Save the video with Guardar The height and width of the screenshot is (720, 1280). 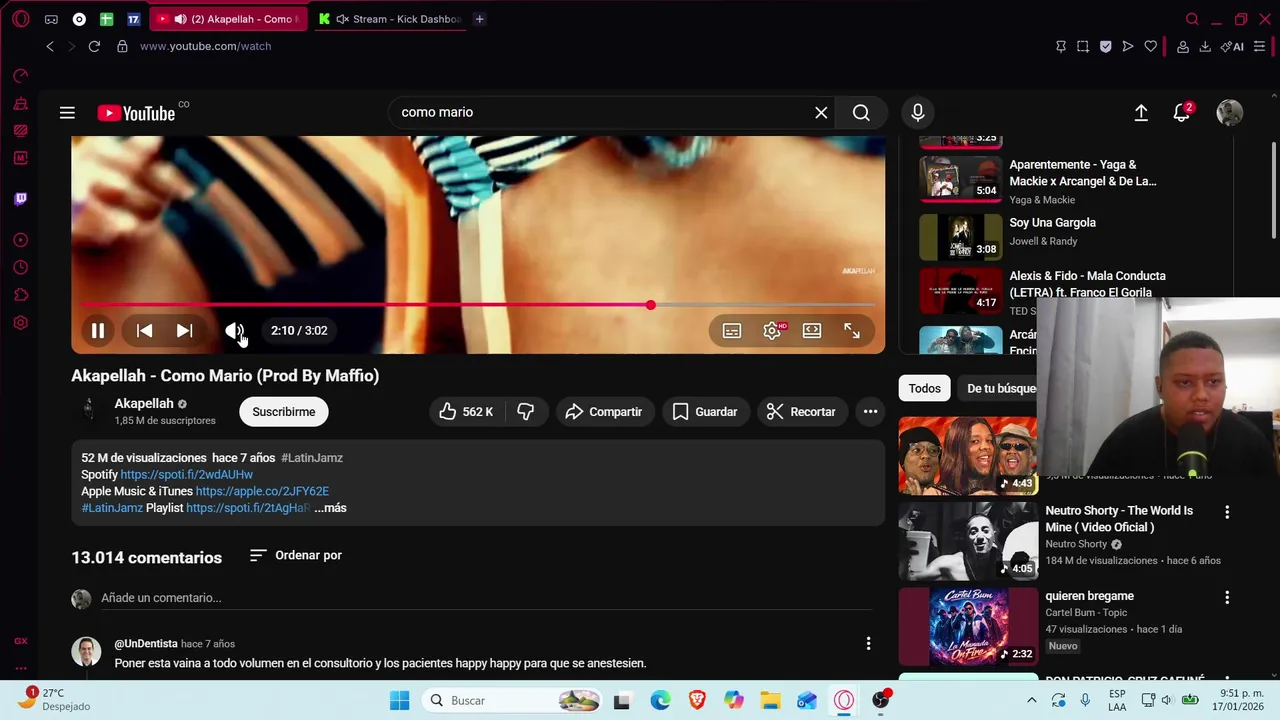tap(705, 412)
